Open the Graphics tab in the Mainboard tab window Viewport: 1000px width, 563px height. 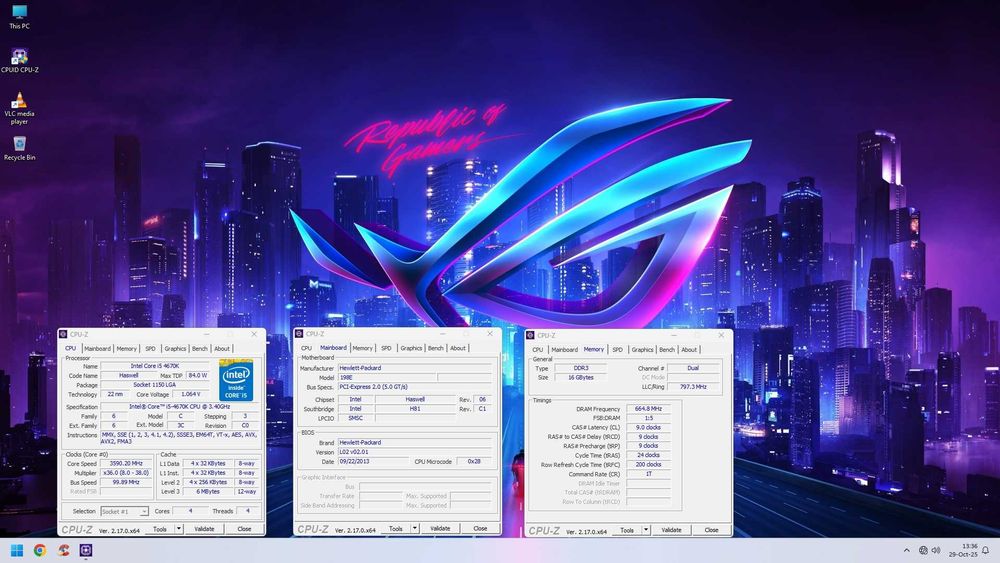point(411,348)
